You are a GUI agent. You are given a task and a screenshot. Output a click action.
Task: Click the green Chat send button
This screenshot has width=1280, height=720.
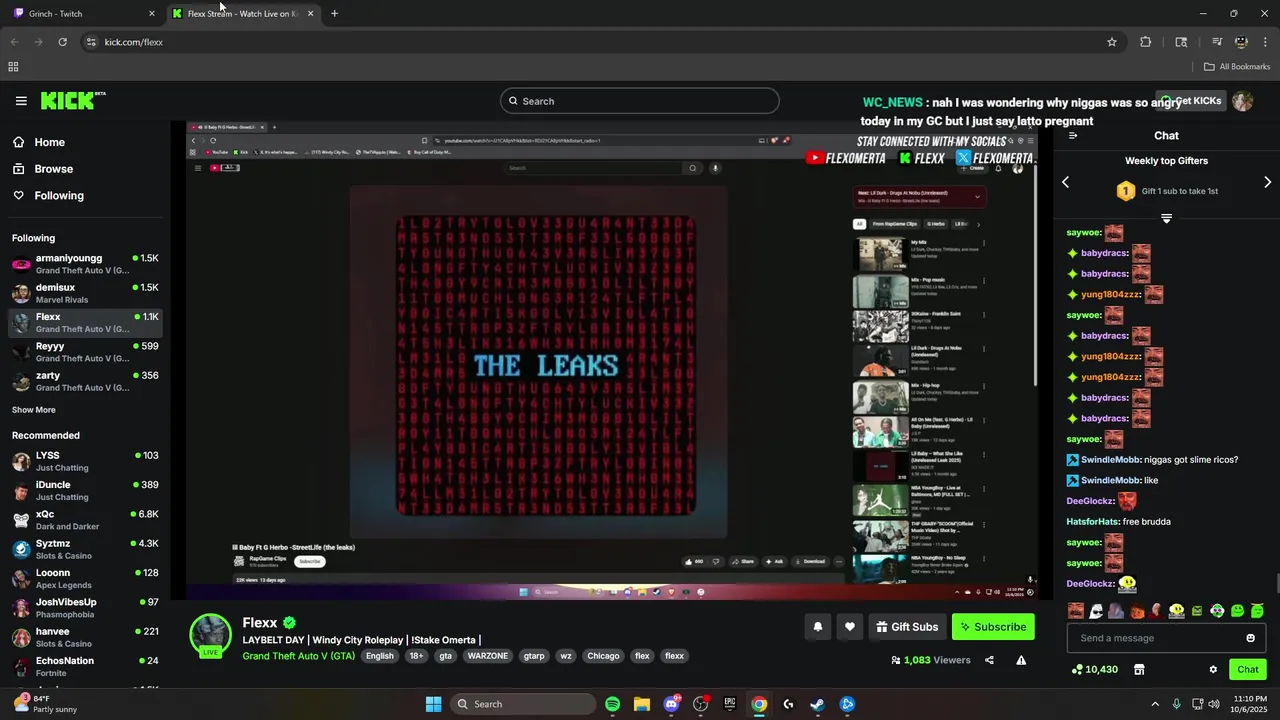pyautogui.click(x=1248, y=670)
